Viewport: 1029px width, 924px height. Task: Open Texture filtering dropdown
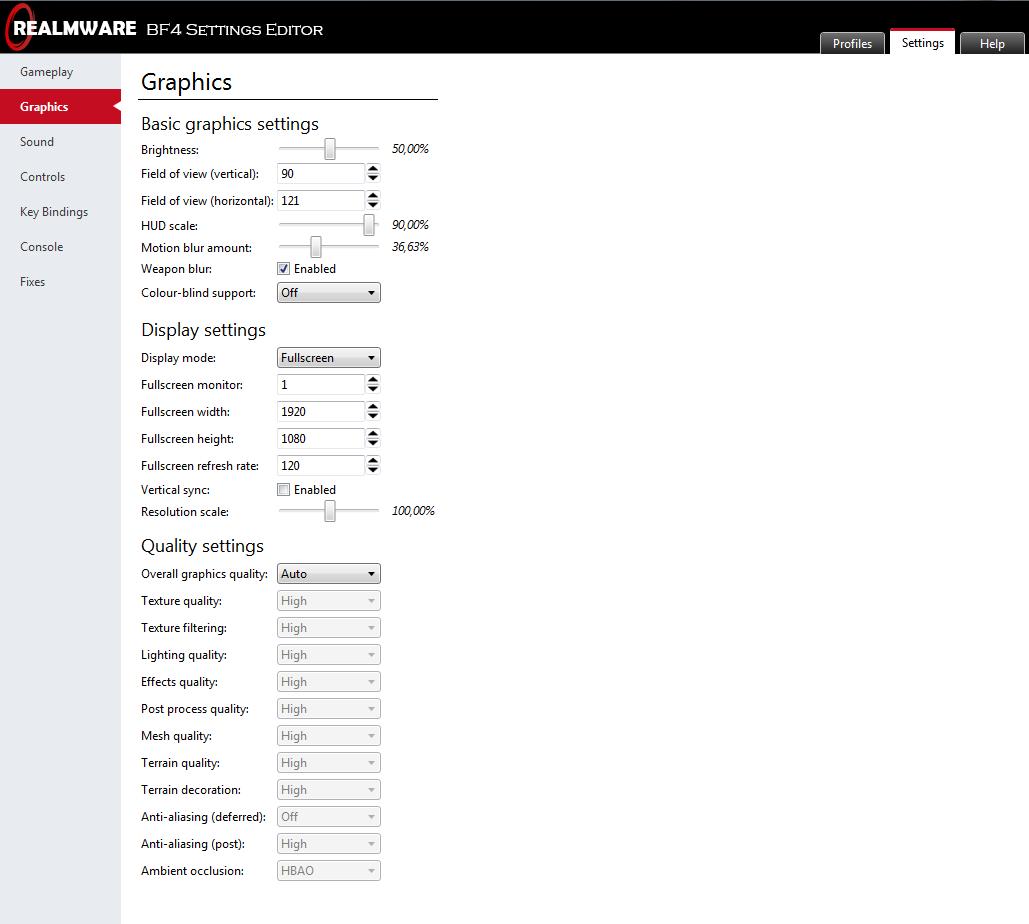tap(328, 627)
